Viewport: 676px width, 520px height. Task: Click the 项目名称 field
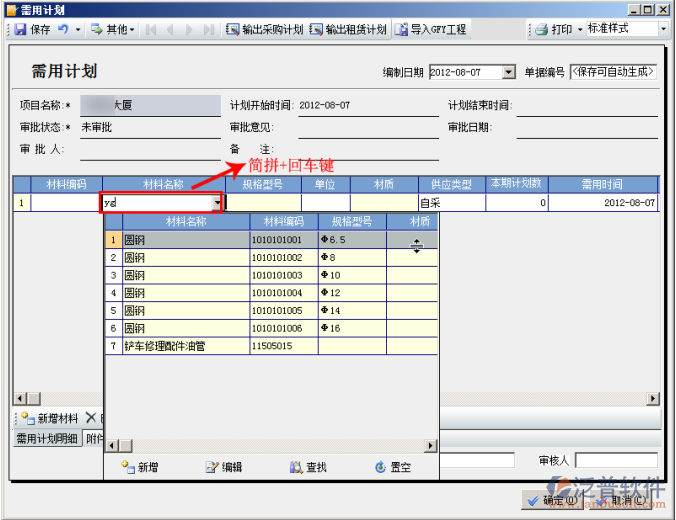point(150,105)
